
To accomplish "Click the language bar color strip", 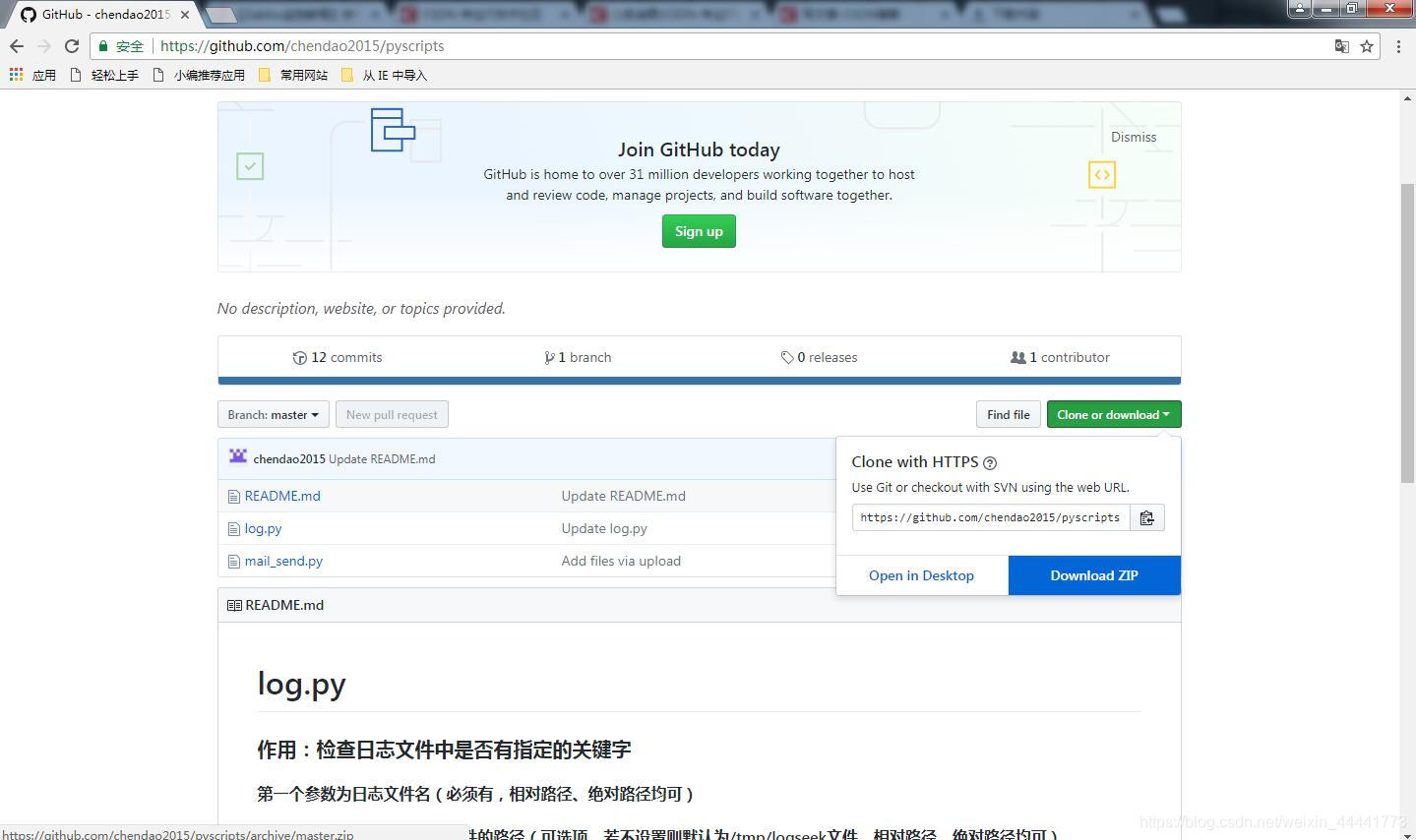I will (699, 381).
